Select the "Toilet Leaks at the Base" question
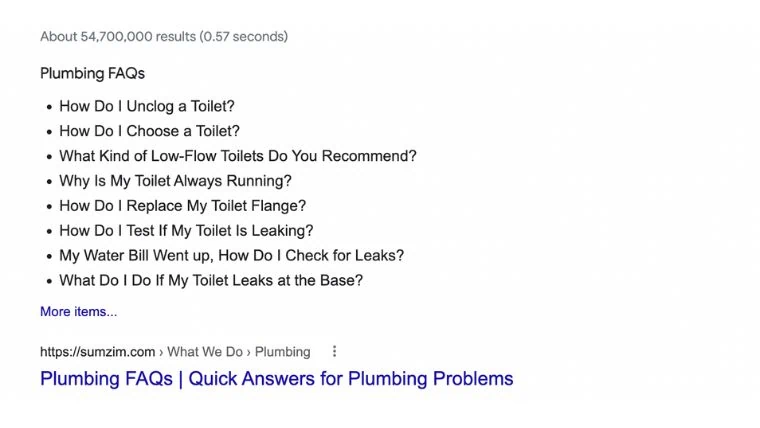Viewport: 760px width, 428px height. point(210,281)
